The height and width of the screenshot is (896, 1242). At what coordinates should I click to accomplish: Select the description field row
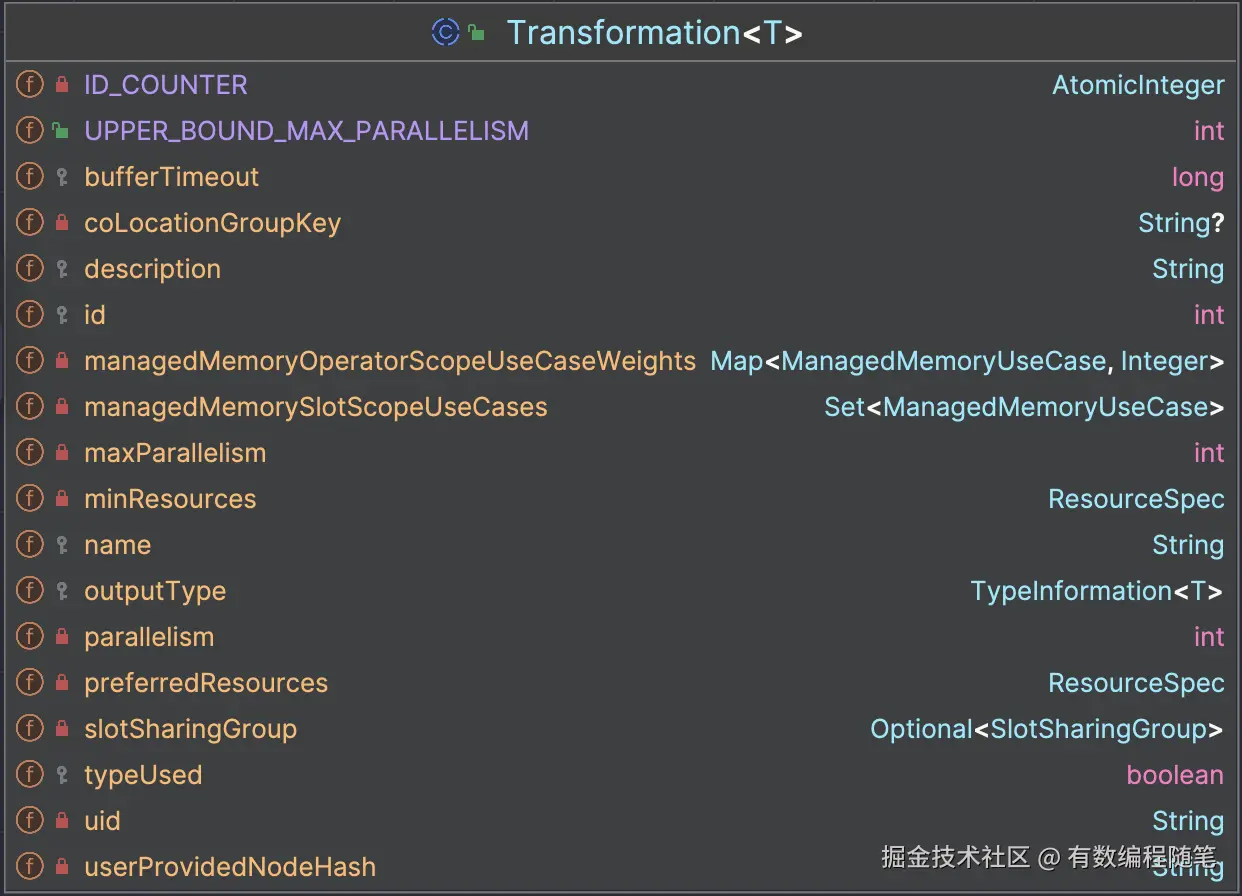152,269
